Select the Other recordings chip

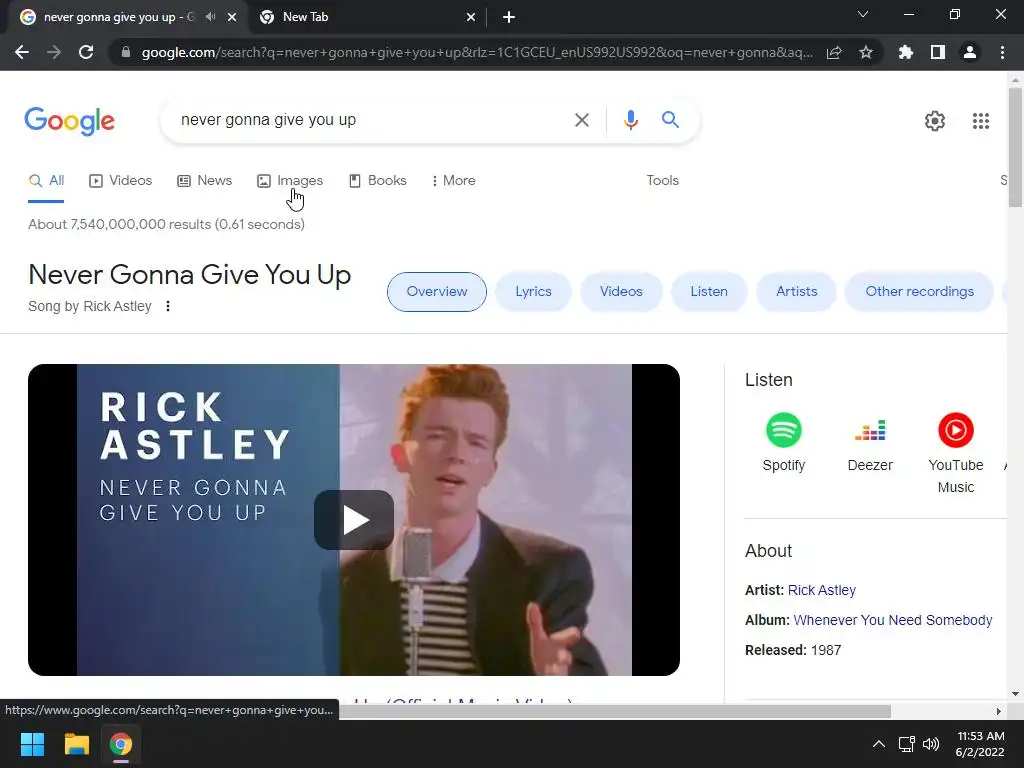pos(920,292)
